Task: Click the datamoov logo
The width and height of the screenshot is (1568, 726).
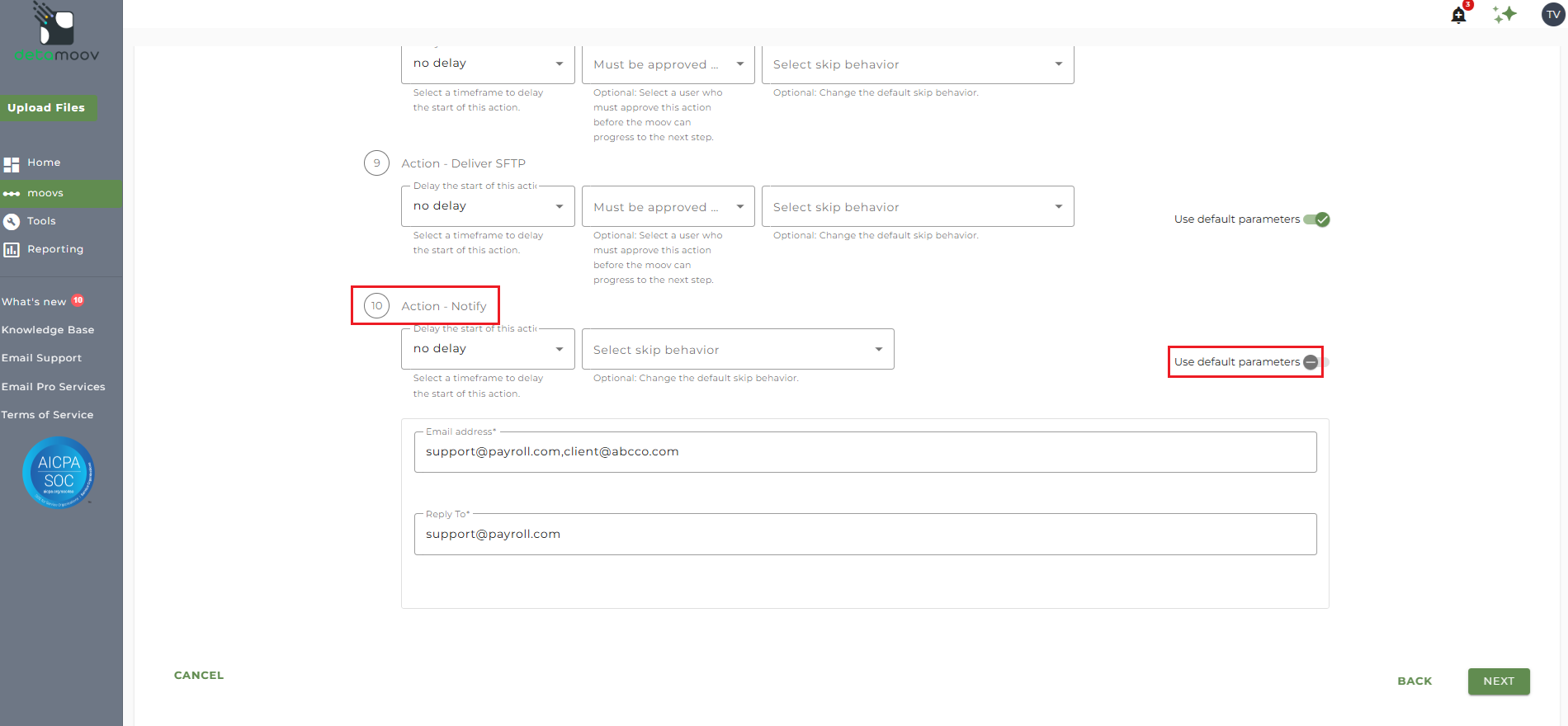Action: pos(56,33)
